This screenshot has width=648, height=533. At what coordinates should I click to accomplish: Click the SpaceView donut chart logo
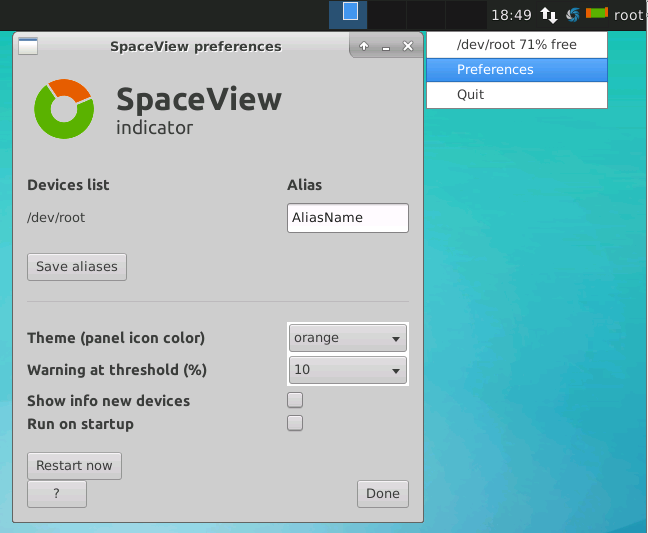click(x=64, y=109)
